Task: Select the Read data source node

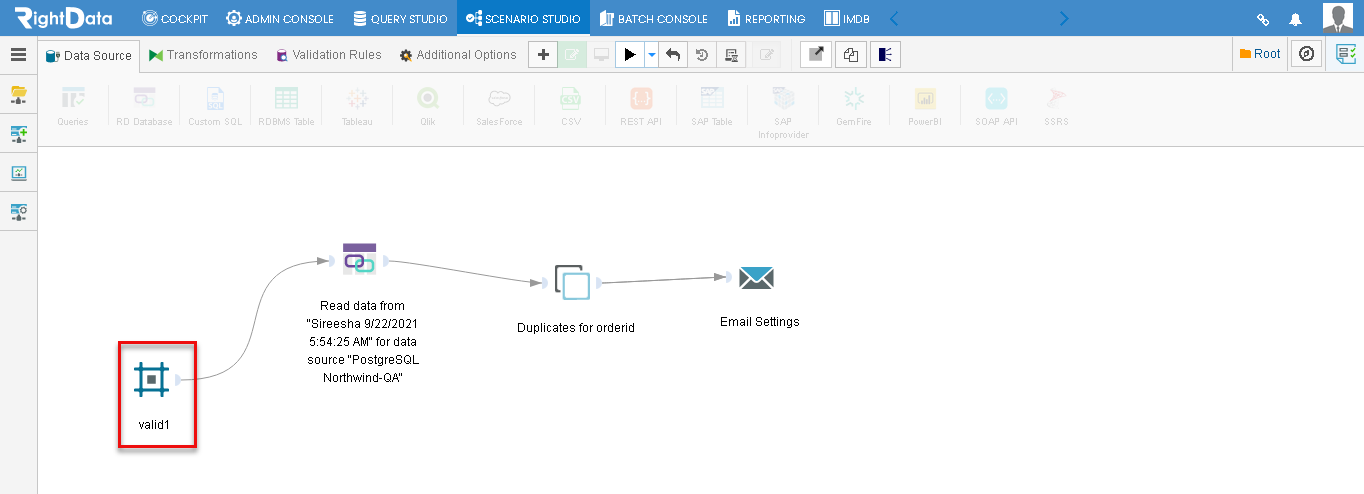Action: point(359,258)
